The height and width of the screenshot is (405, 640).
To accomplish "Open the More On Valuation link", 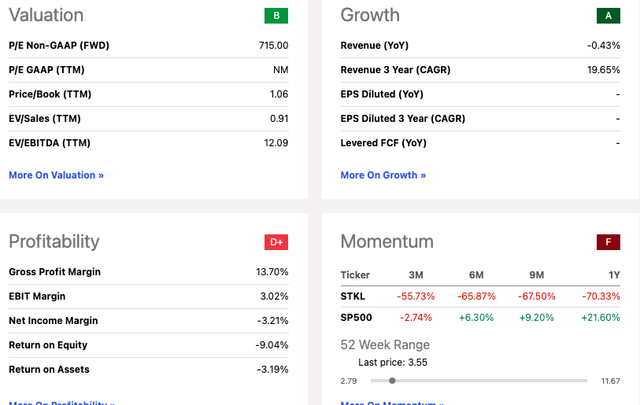I will click(x=56, y=175).
